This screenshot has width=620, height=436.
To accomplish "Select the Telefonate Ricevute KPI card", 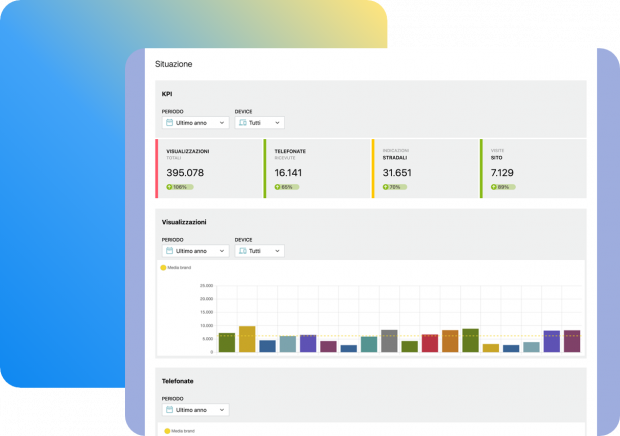I will tap(317, 166).
